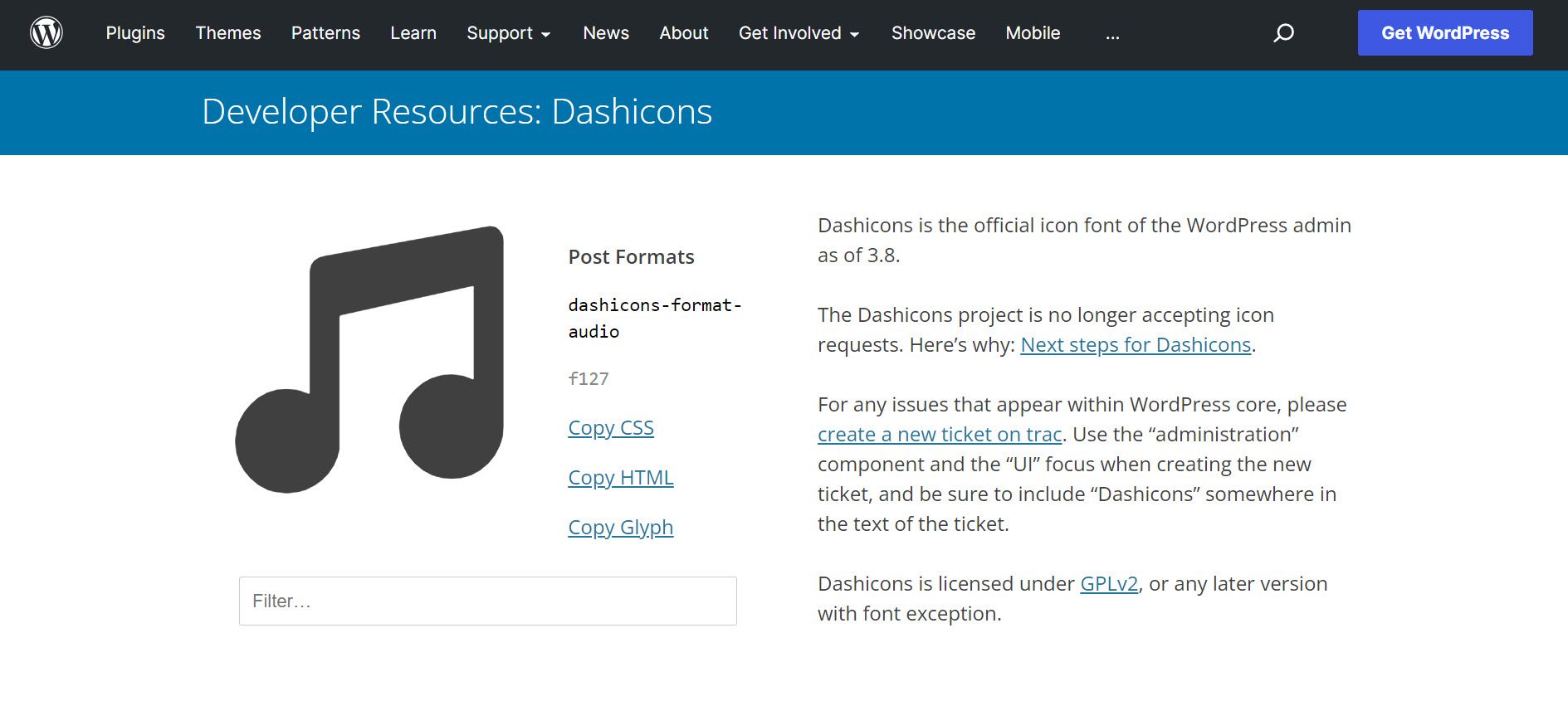
Task: Open the About page
Action: [684, 33]
